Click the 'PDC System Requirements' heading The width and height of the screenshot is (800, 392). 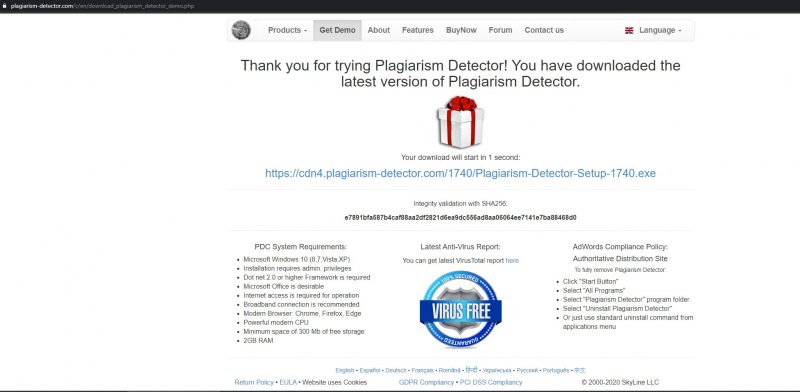pos(301,247)
